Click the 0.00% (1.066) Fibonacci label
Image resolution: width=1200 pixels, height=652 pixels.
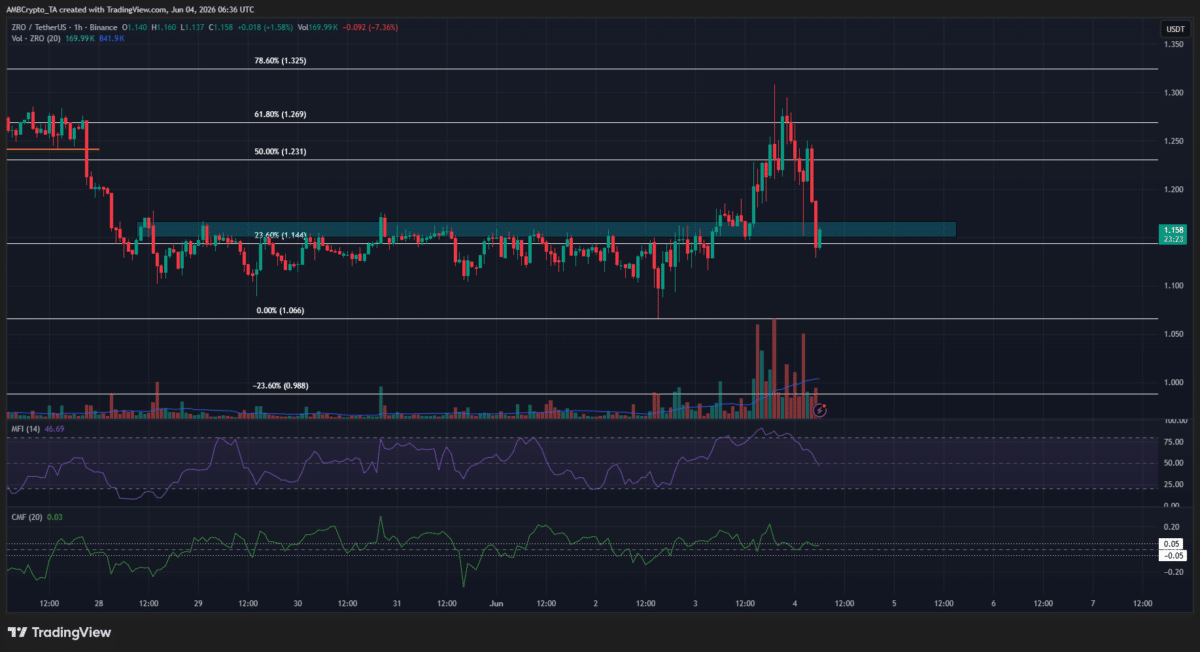tap(279, 310)
